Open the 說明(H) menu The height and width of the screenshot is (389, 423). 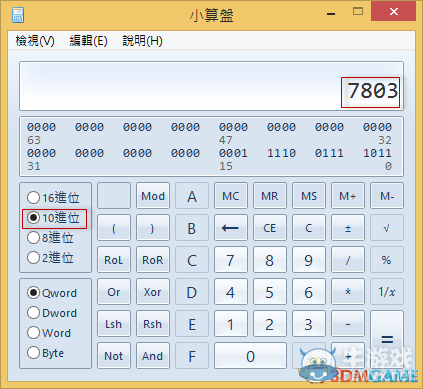coord(142,41)
